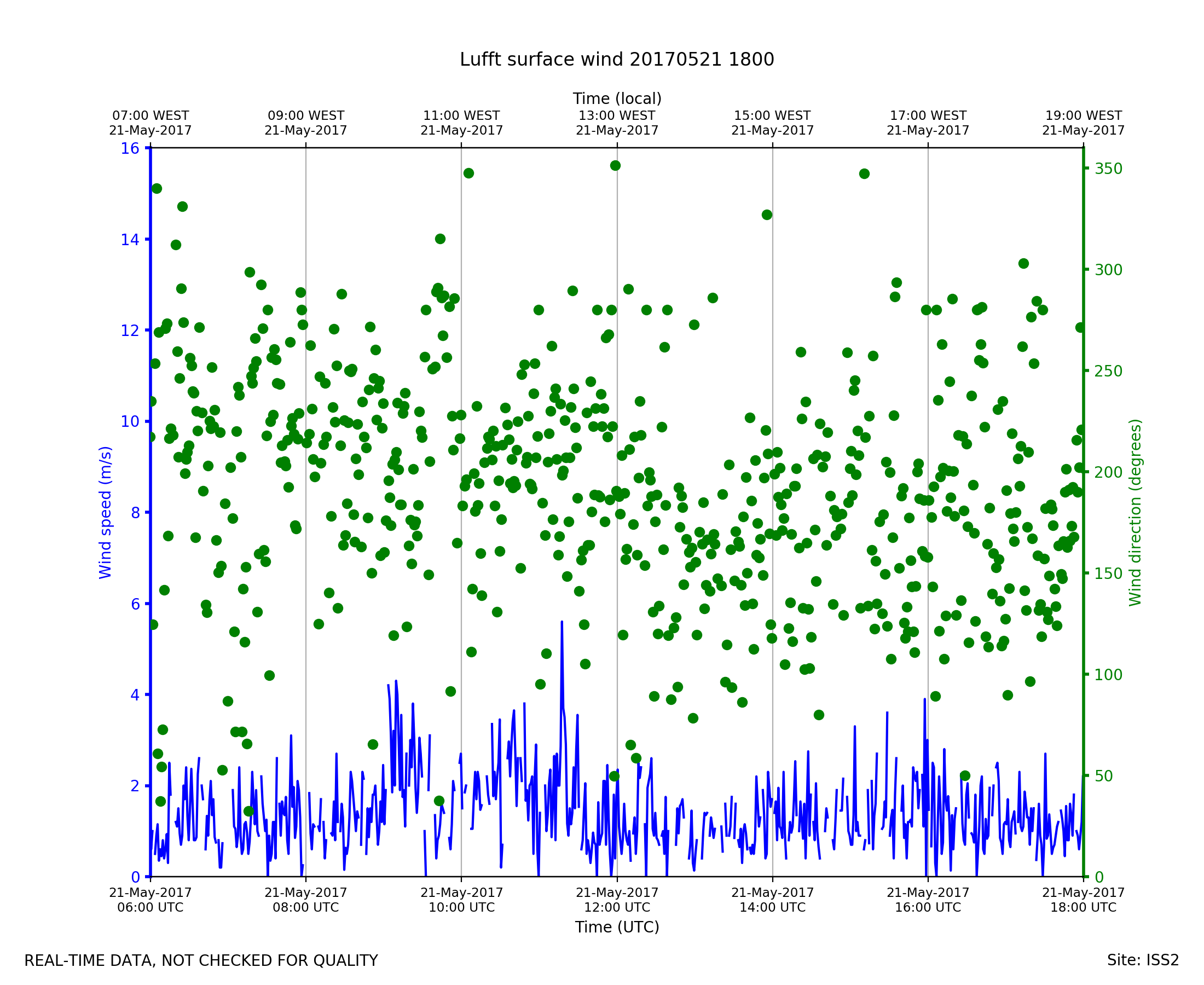Viewport: 1204px width, 985px height.
Task: Click the green '350' wind direction tick
Action: point(1108,169)
